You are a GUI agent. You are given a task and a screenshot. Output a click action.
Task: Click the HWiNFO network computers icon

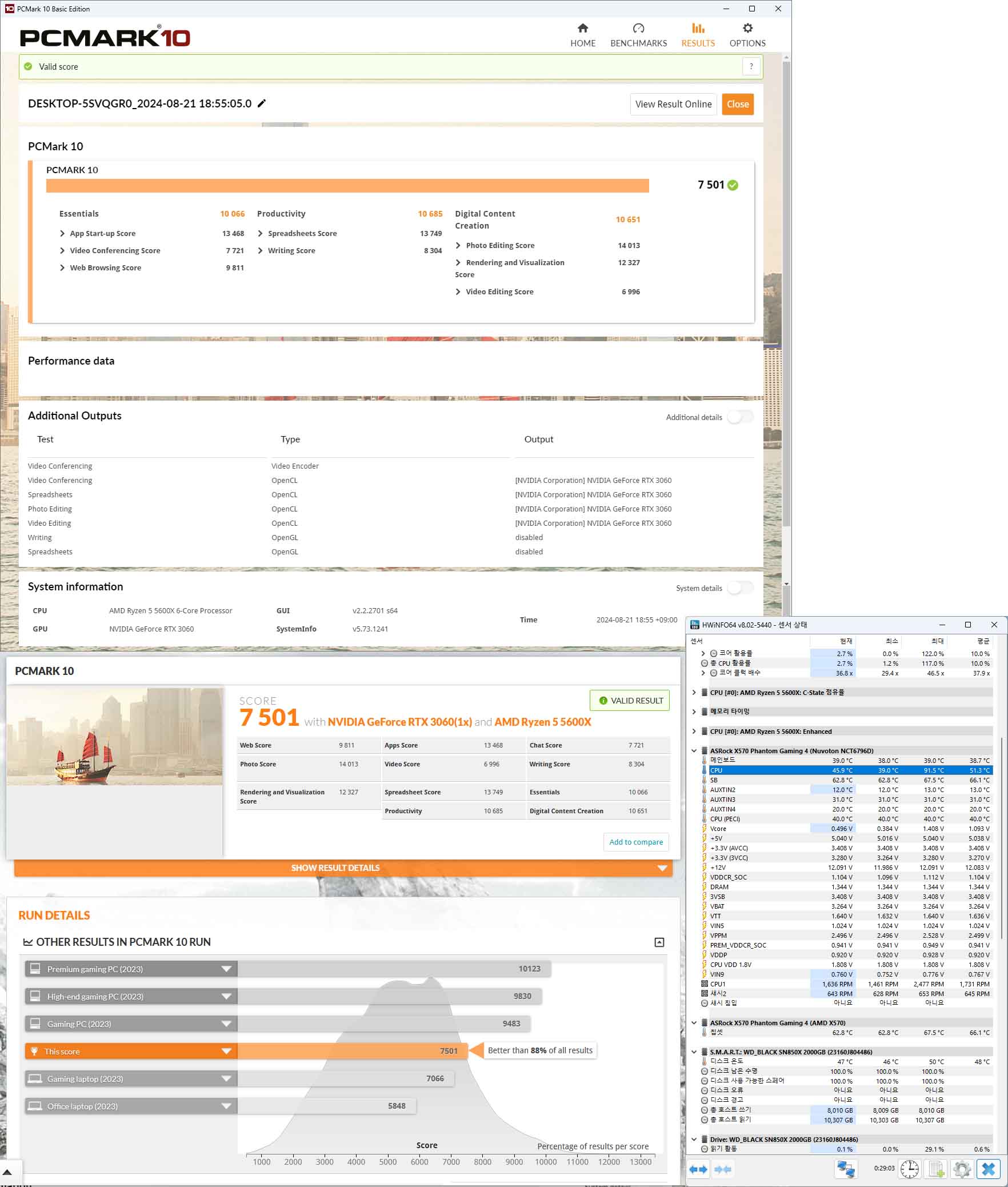pyautogui.click(x=846, y=1169)
